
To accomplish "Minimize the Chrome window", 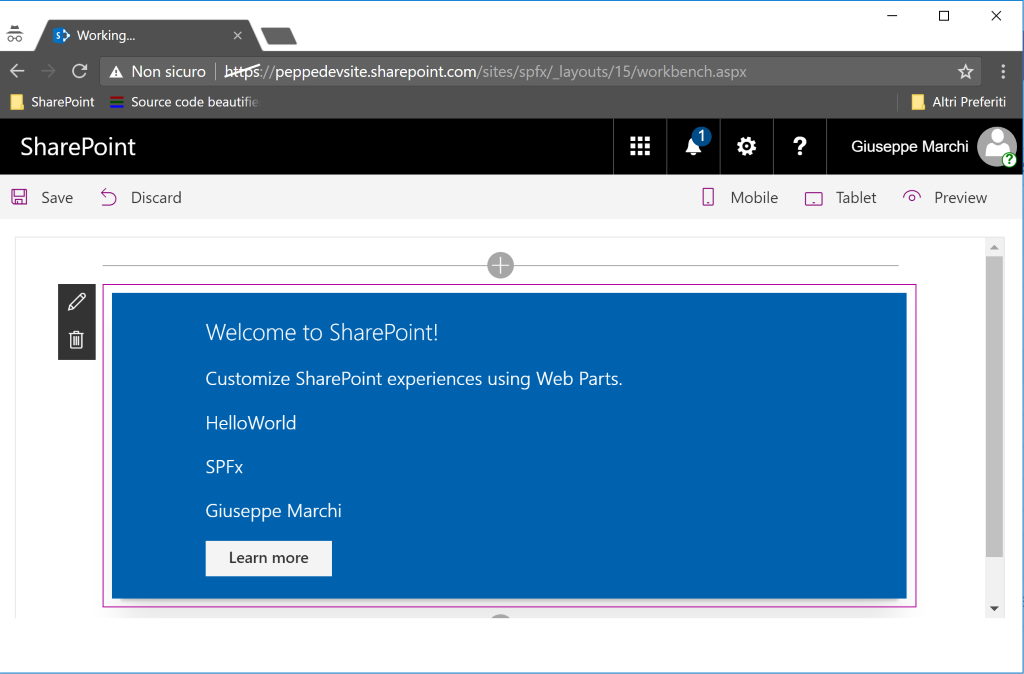I will (x=892, y=16).
